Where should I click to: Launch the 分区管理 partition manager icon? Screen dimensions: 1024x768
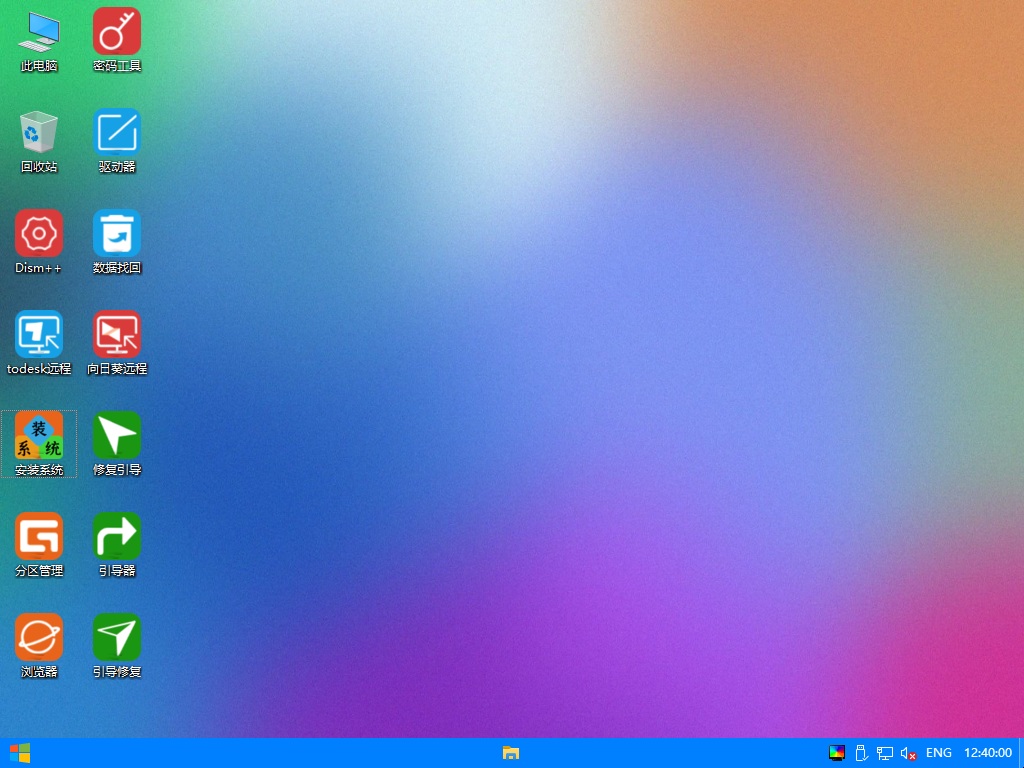click(x=39, y=537)
